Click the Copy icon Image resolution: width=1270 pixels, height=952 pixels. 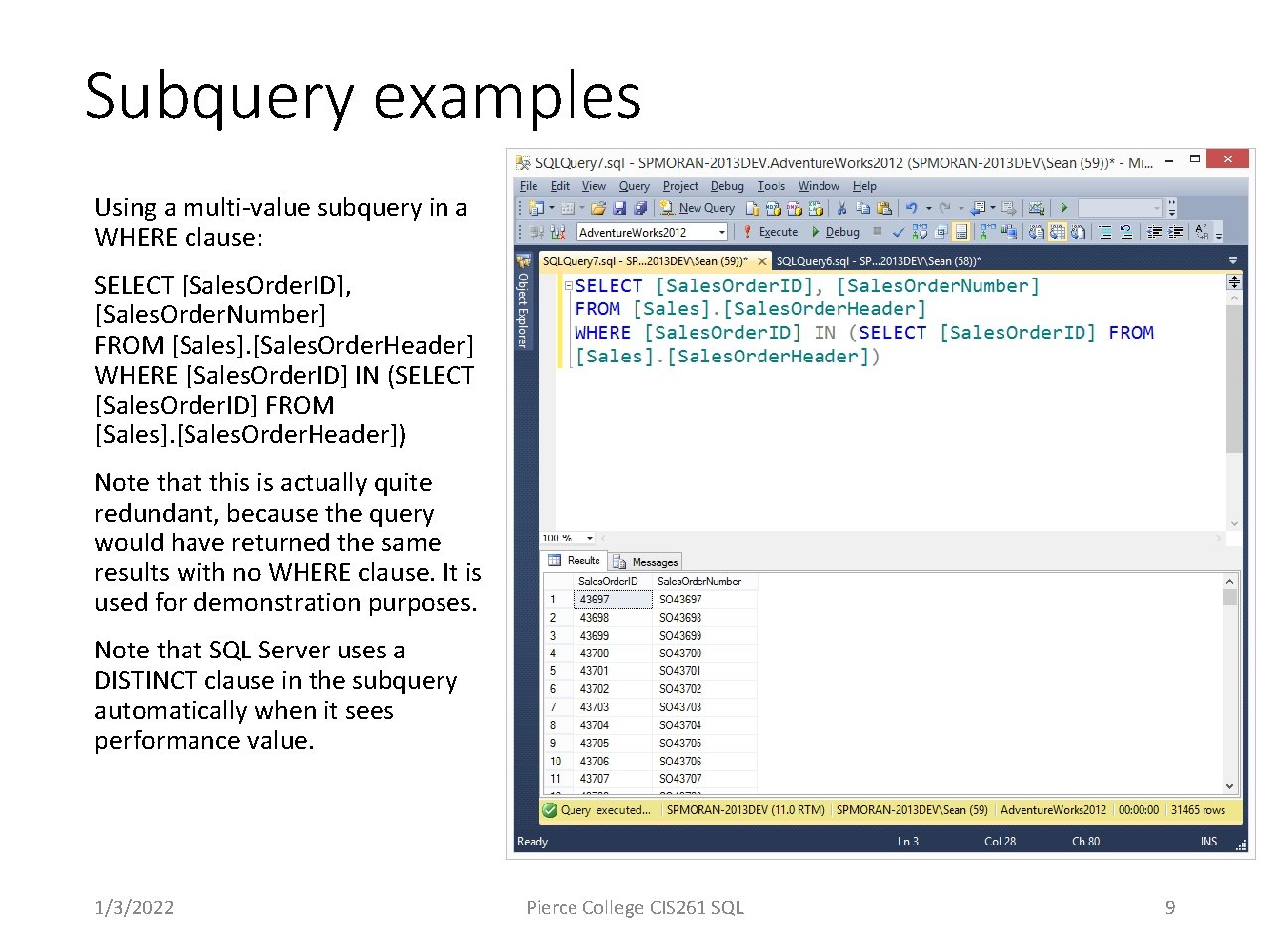[863, 208]
